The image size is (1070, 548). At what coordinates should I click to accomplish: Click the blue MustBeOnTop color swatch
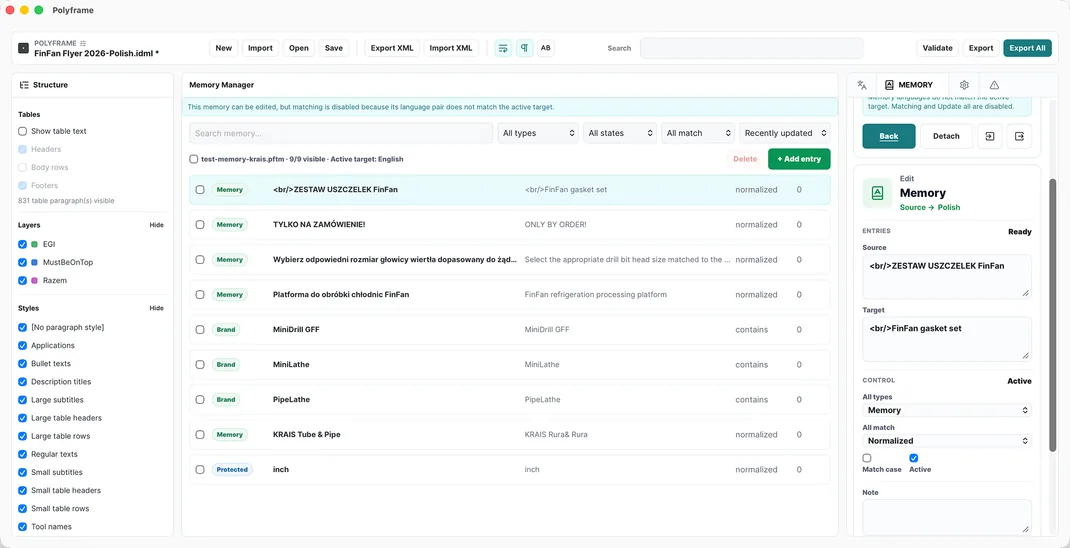[x=35, y=262]
